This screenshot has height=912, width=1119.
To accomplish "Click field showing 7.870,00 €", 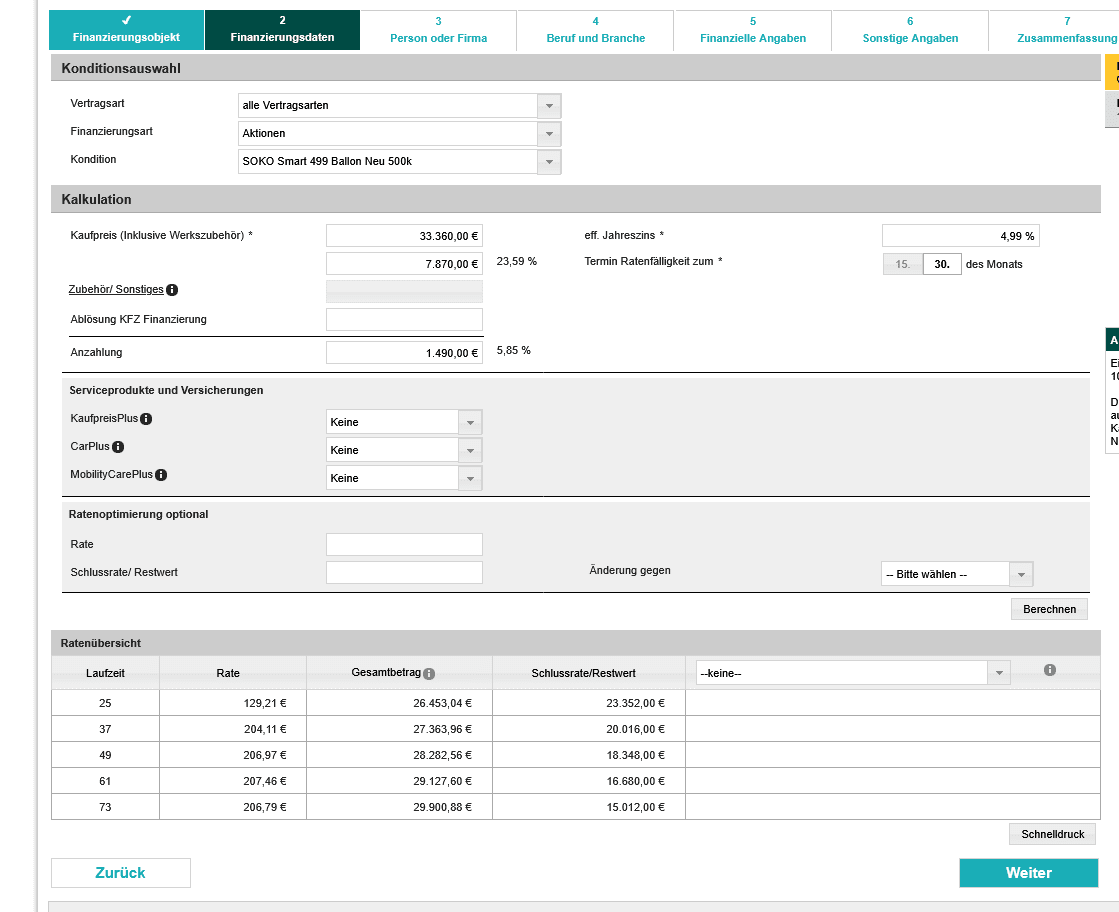I will [x=405, y=264].
